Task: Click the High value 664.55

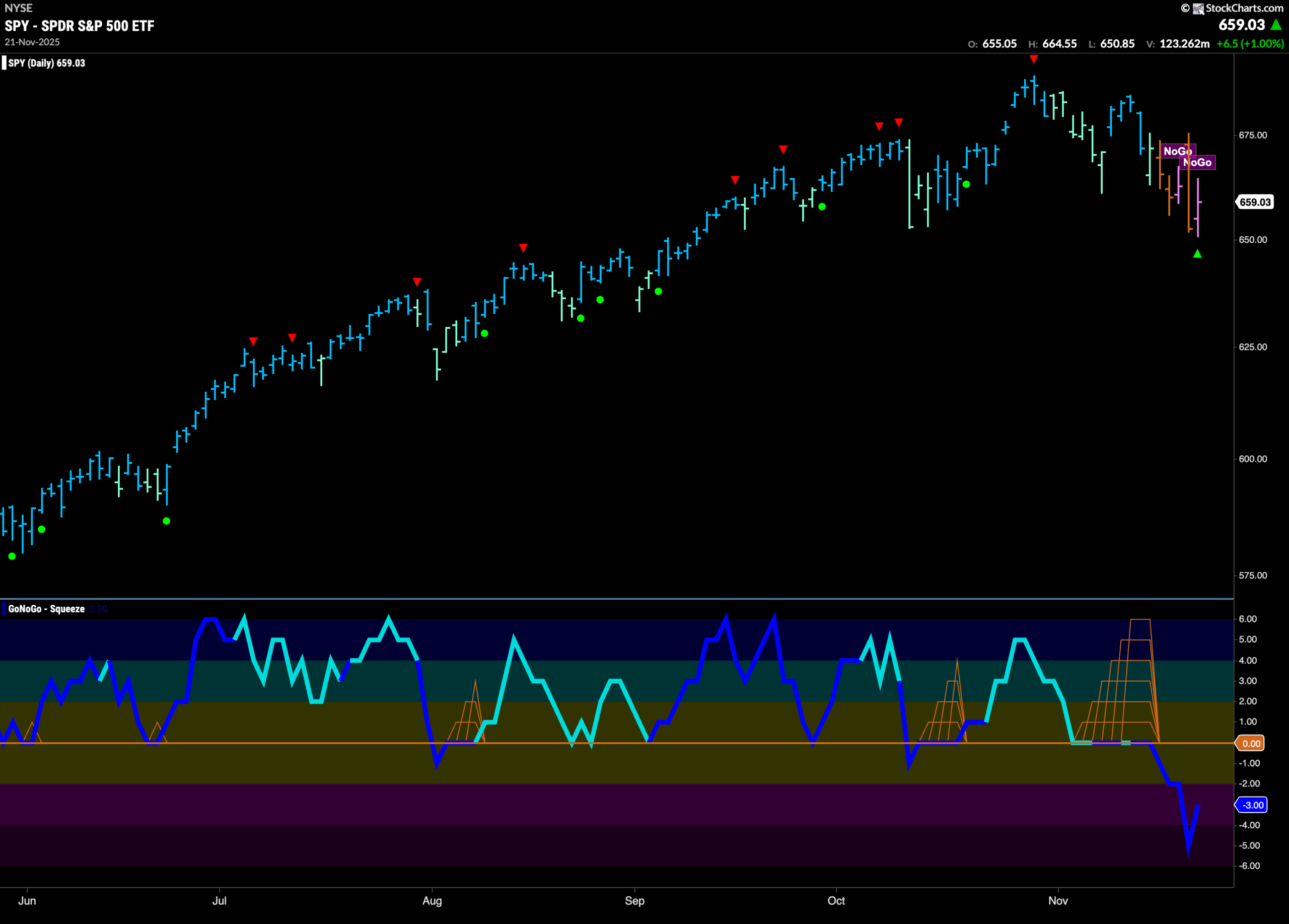Action: [x=1059, y=44]
